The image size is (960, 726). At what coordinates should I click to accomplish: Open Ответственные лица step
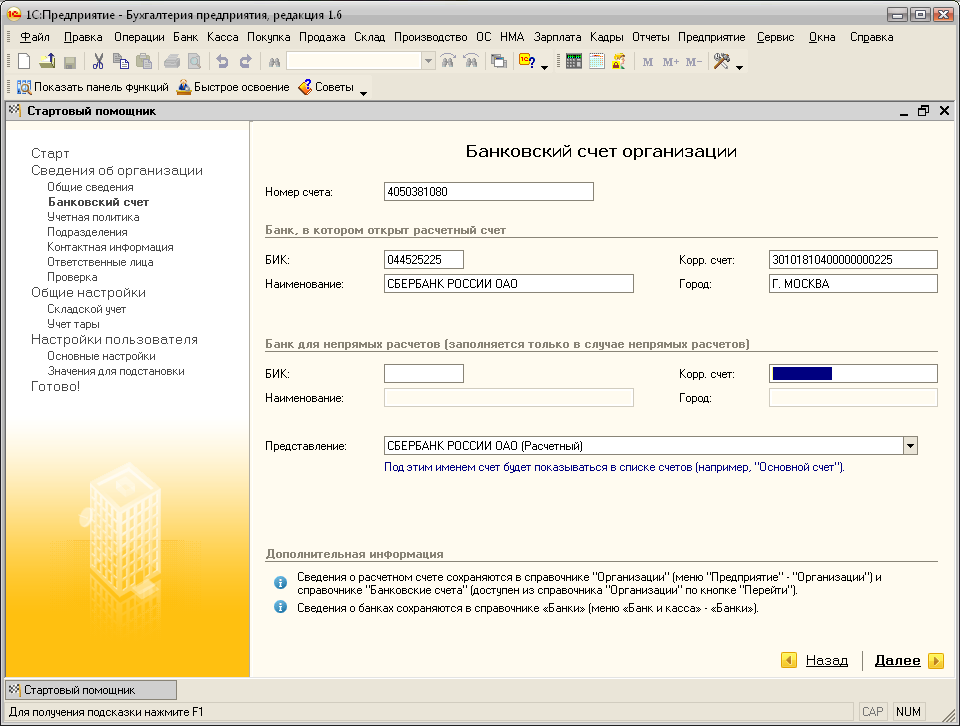100,262
